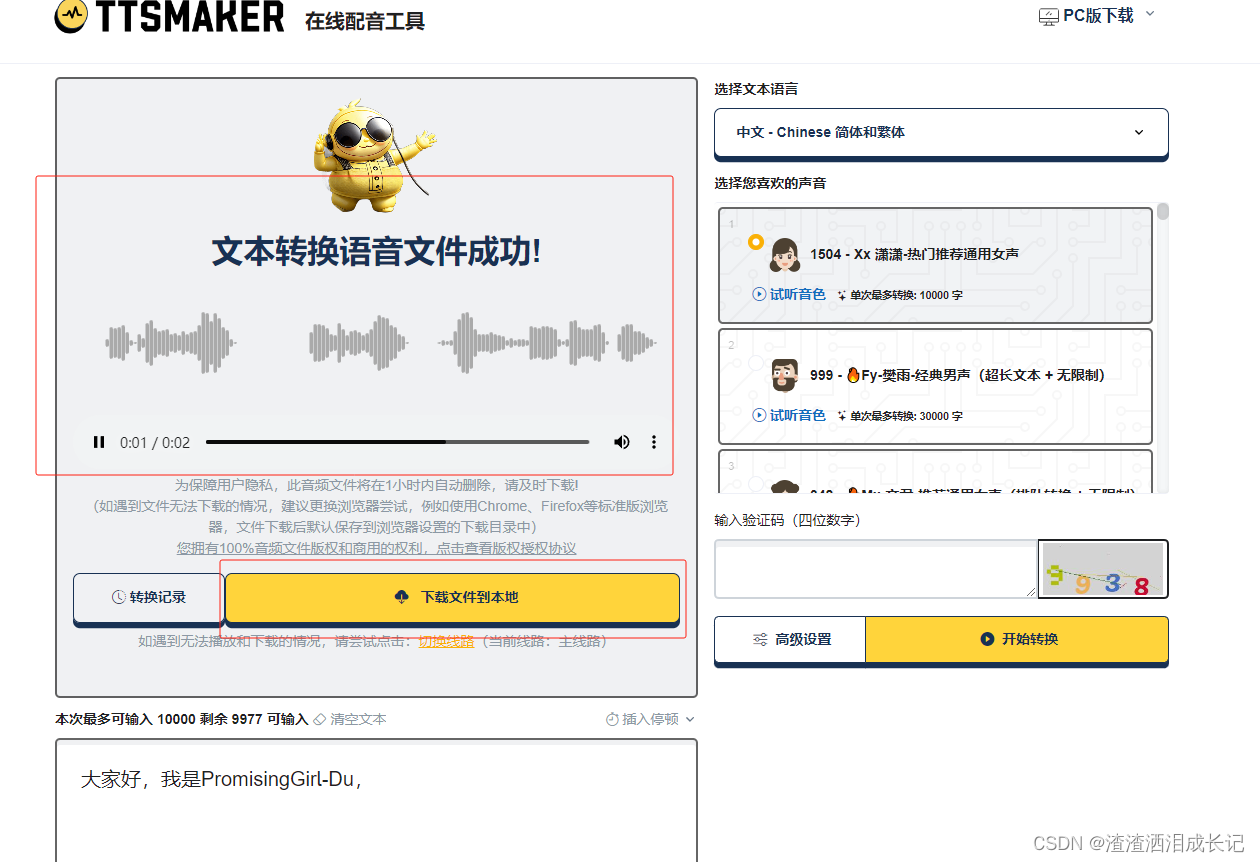Click the 文本转换语音文件成功! heading
1260x862 pixels.
tap(376, 252)
